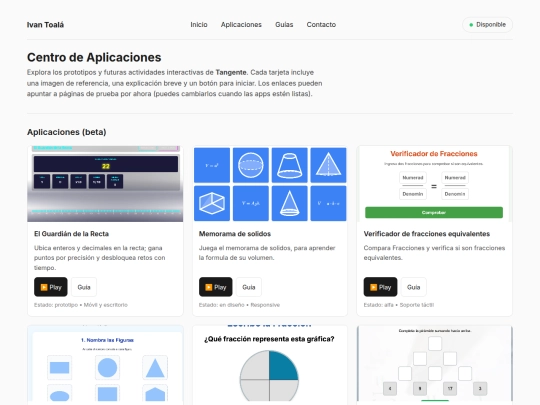Click 'Estado: en diseño • Responsive' text
Screen dimensions: 540x405
click(239, 305)
